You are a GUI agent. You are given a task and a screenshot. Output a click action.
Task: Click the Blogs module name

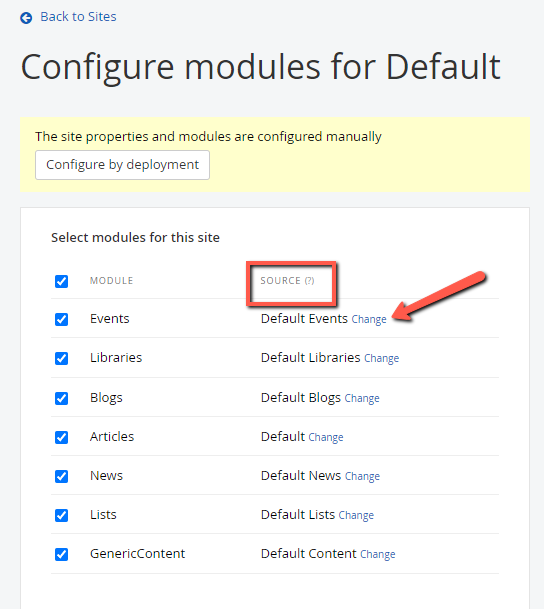click(x=106, y=398)
